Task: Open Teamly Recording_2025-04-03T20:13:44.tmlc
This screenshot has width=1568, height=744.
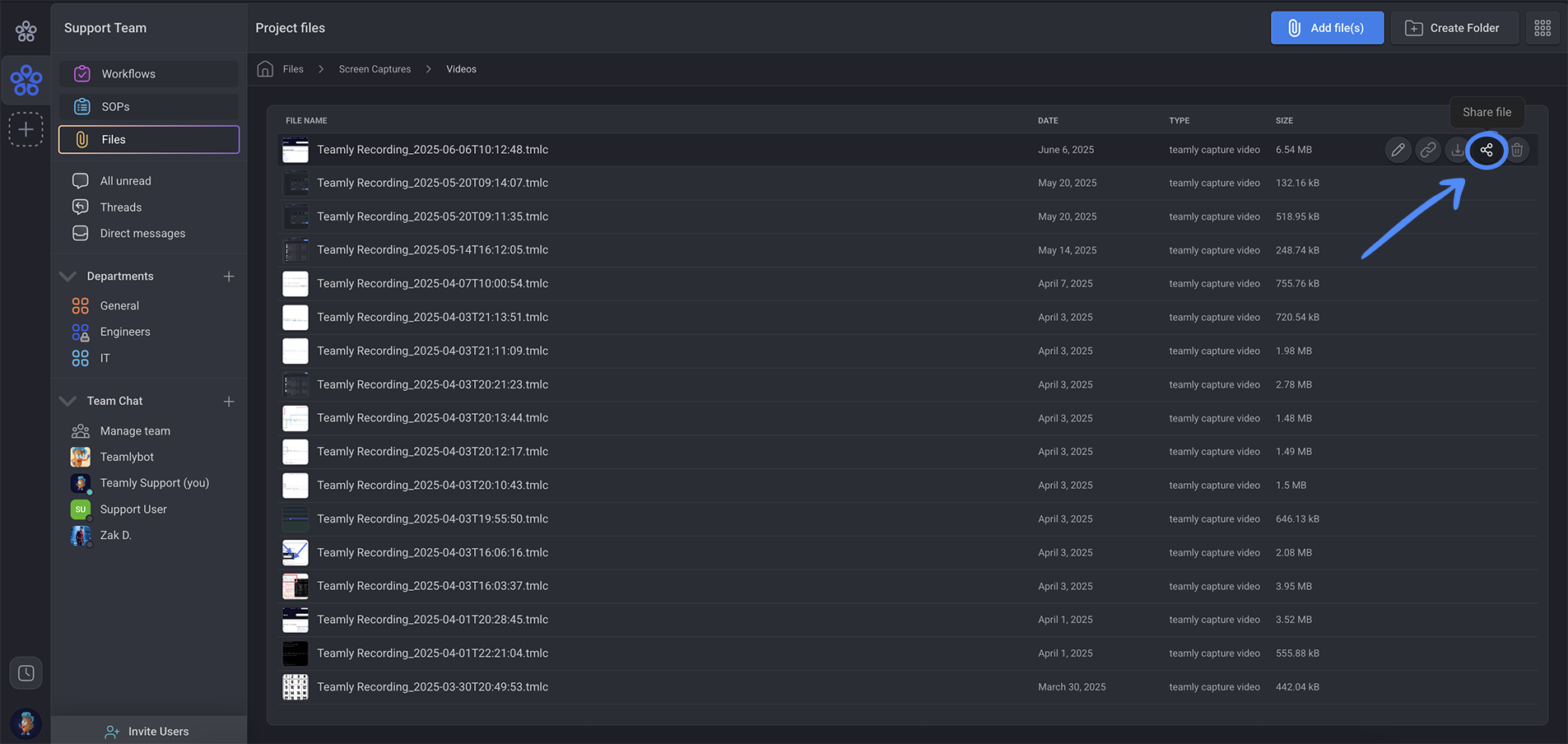Action: click(x=433, y=418)
